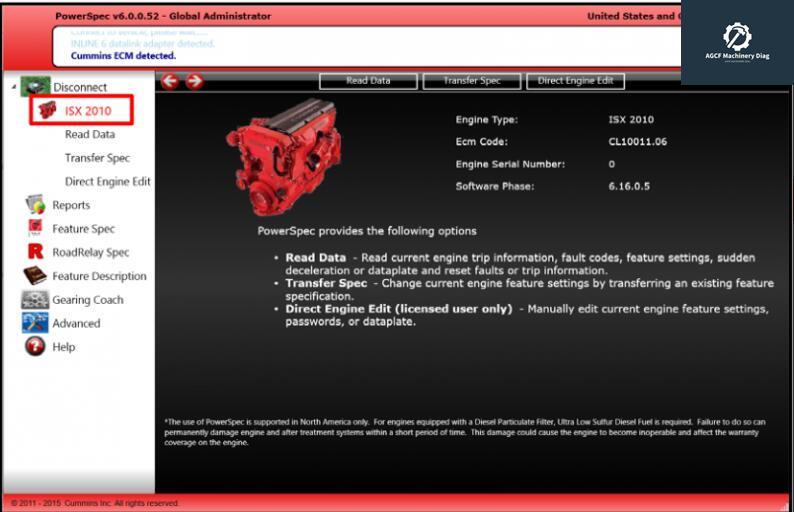Click the Advanced tools icon

(x=35, y=323)
